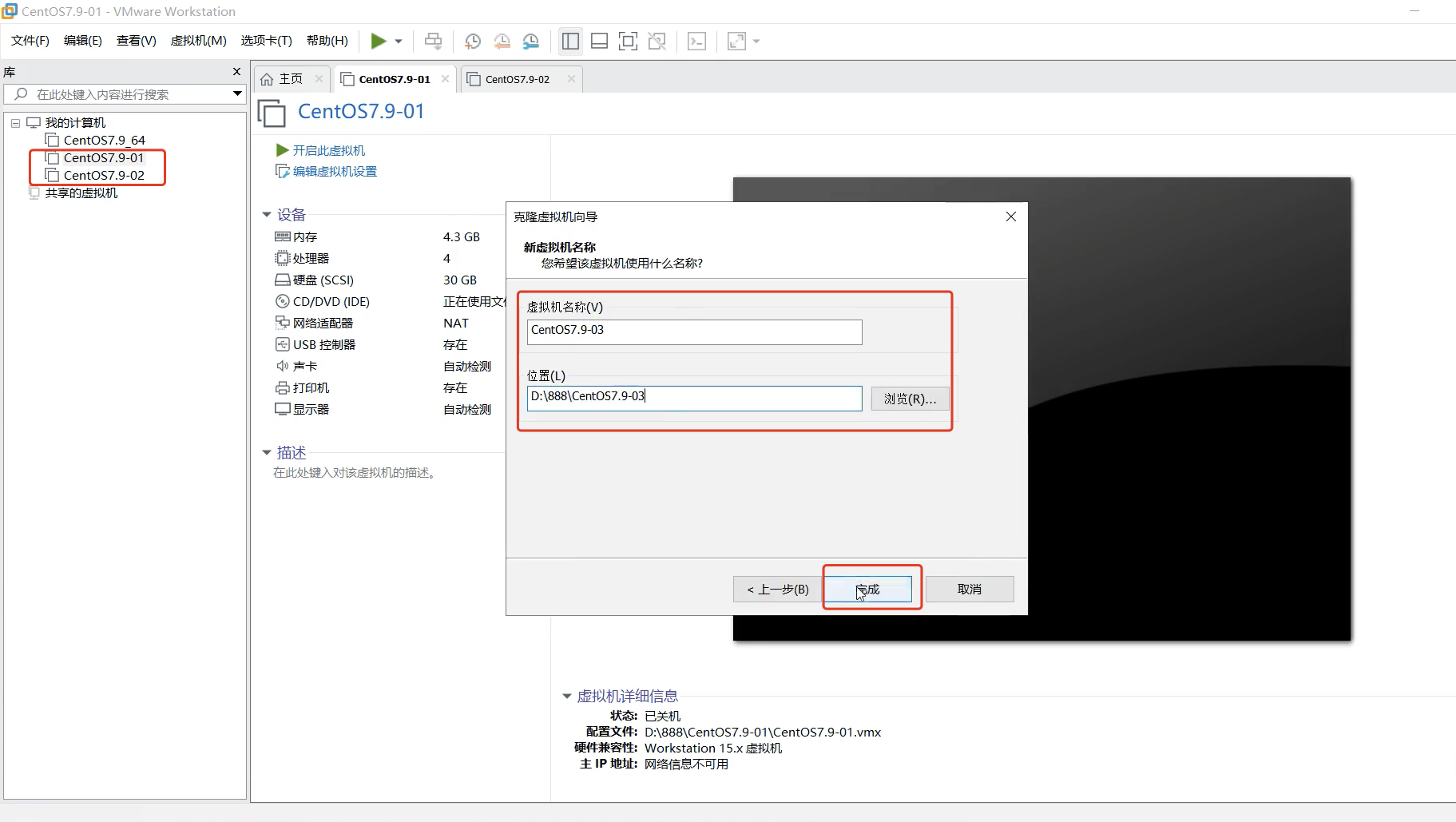The image size is (1456, 822).
Task: Click the 打印机 device icon
Action: click(282, 387)
